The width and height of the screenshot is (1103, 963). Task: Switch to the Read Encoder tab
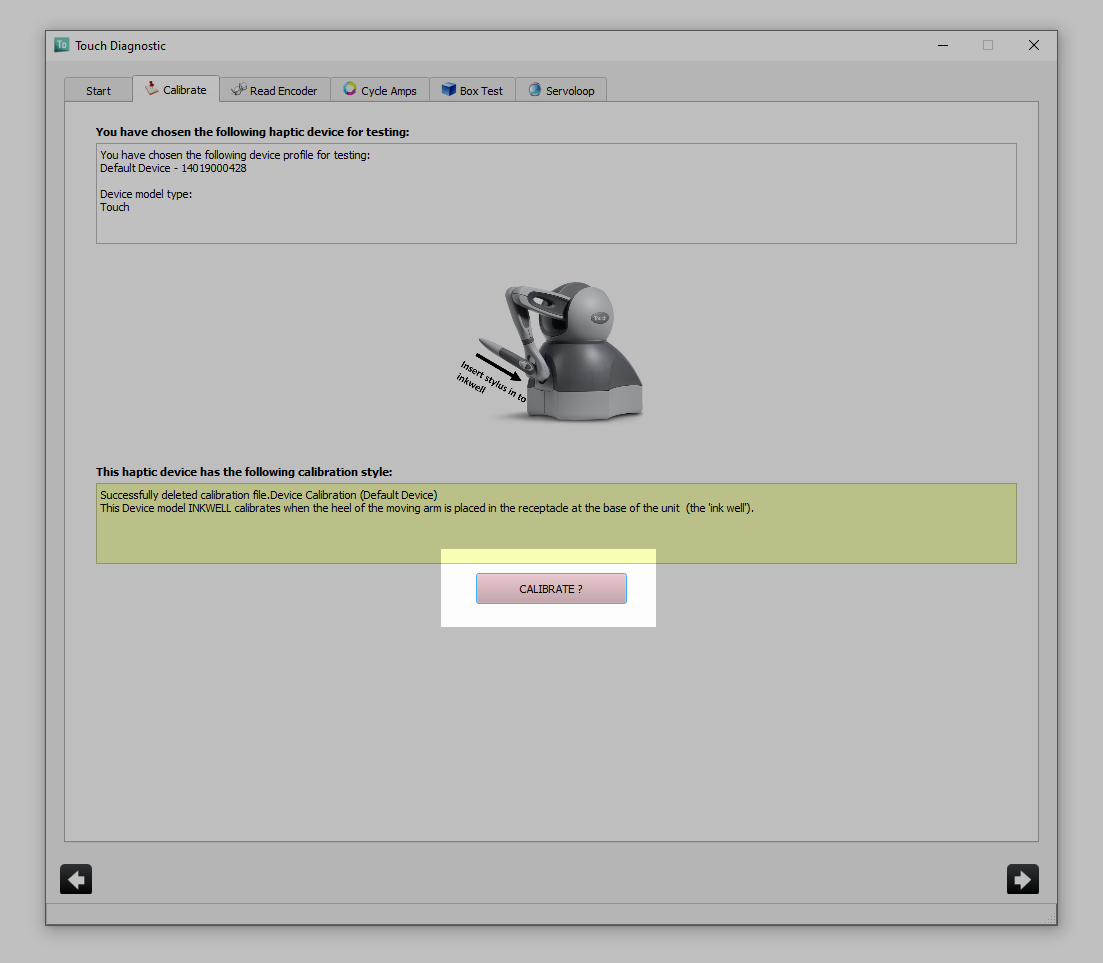click(x=274, y=89)
